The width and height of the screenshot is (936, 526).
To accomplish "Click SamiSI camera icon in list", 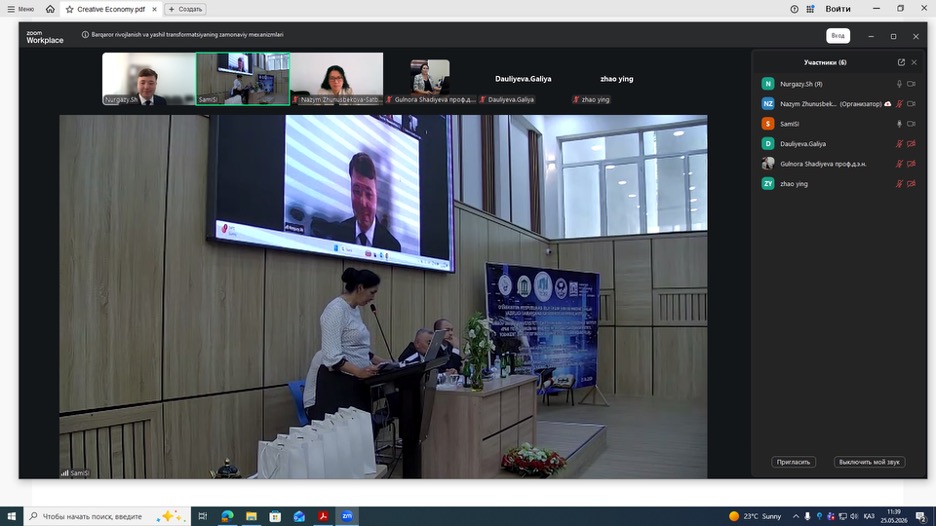I will click(x=912, y=124).
